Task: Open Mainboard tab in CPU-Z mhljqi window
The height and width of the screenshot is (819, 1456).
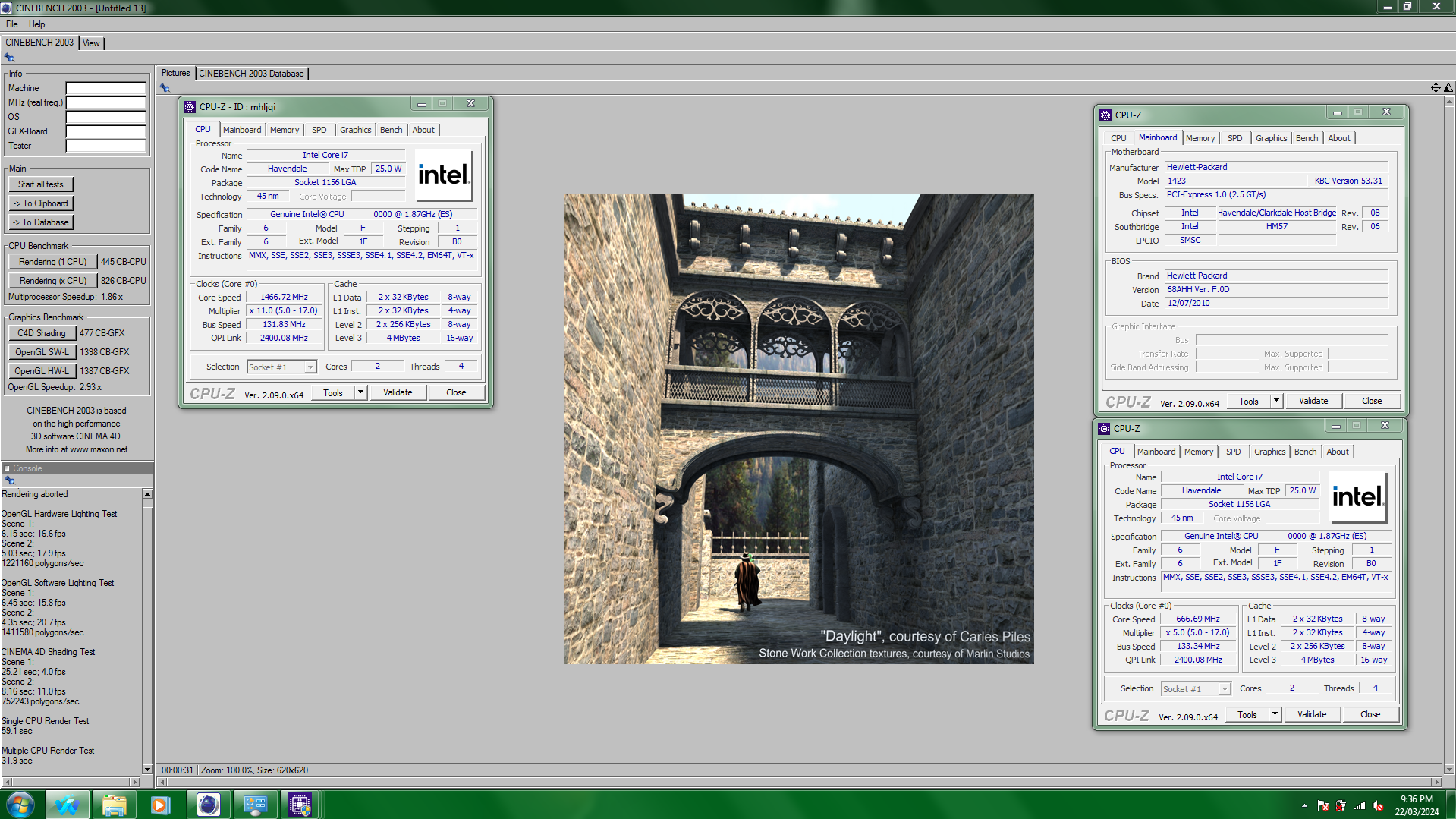Action: click(242, 130)
